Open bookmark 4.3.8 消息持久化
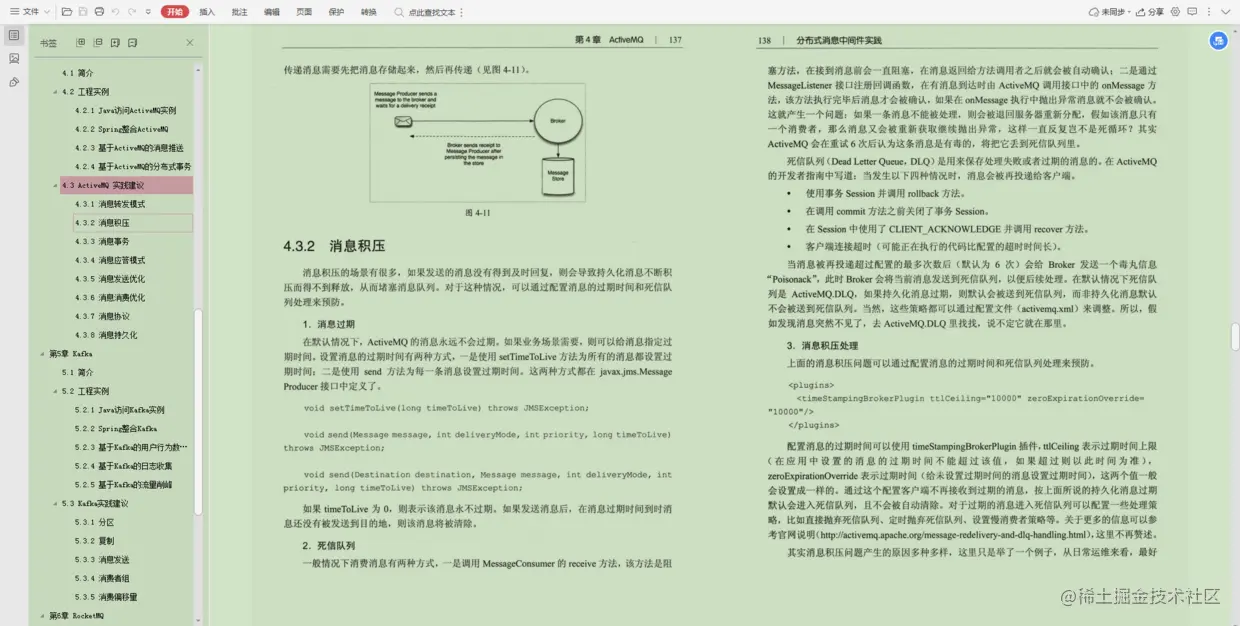 tap(105, 334)
